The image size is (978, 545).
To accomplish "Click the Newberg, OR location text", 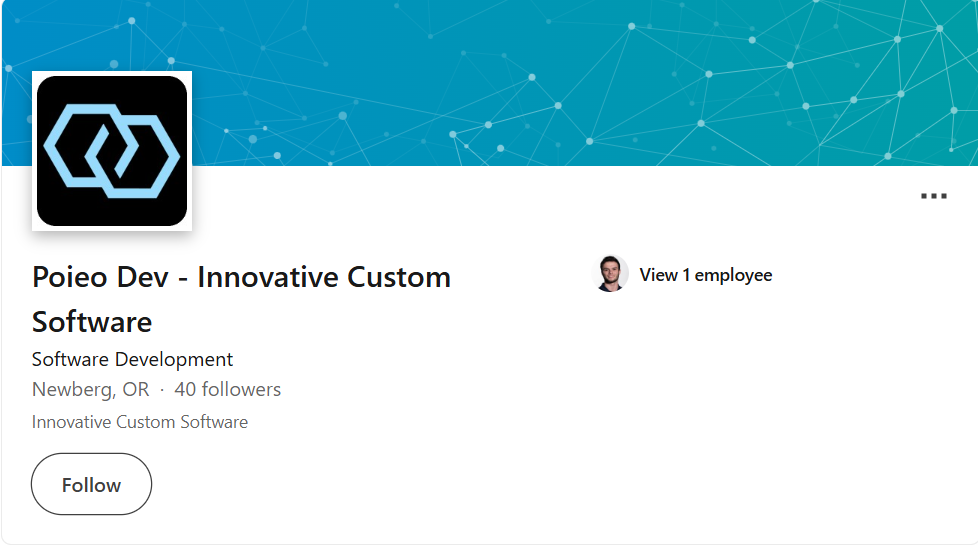I will click(x=90, y=389).
